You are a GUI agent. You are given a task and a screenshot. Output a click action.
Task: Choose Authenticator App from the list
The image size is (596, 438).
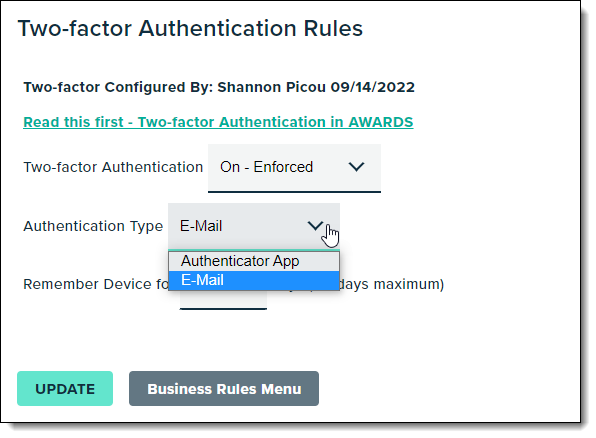point(254,261)
